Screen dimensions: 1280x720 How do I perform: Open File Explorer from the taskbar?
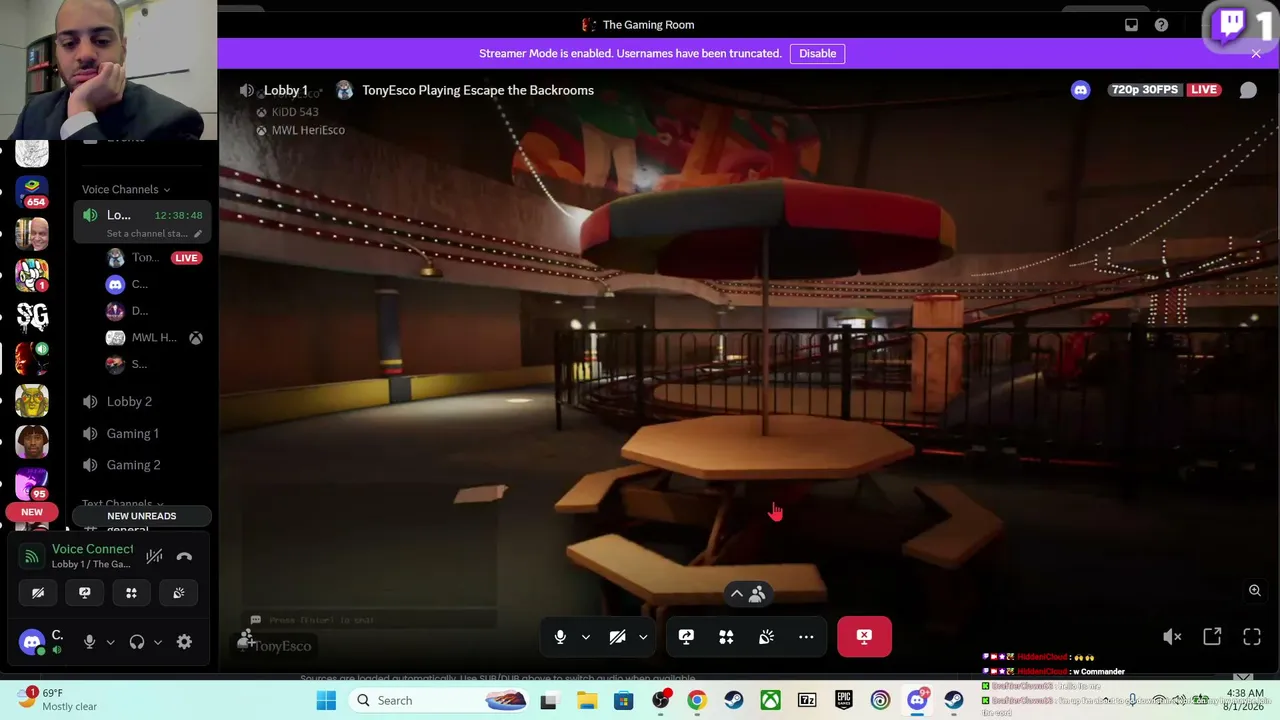pos(585,700)
